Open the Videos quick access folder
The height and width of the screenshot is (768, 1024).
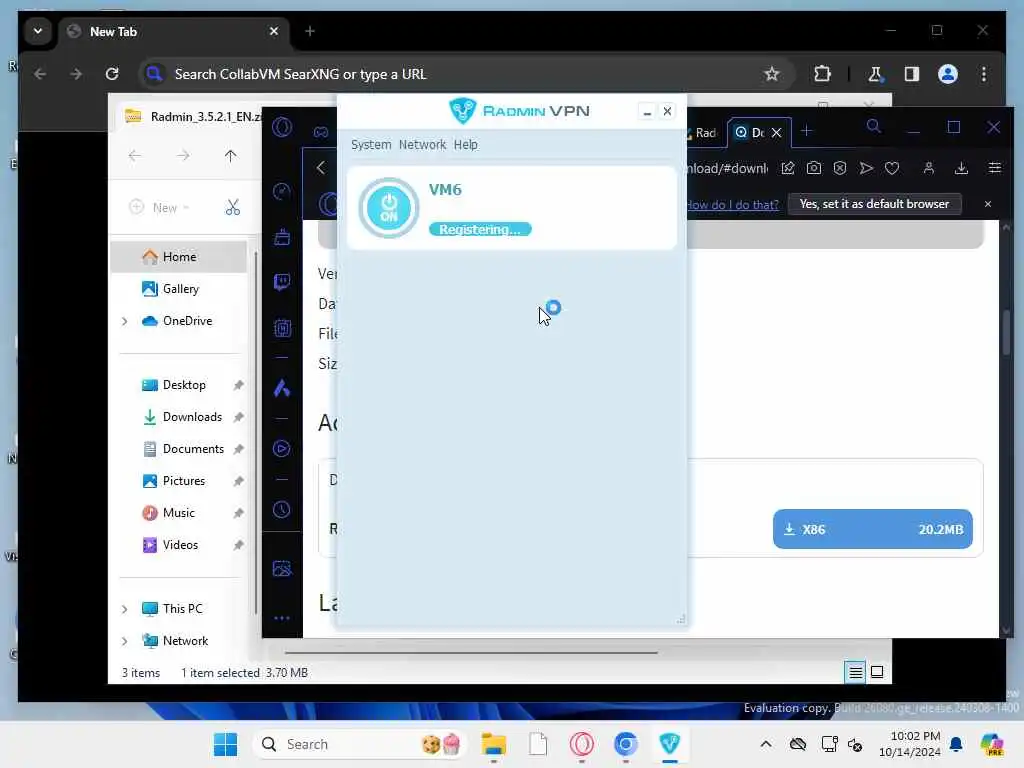click(x=178, y=545)
